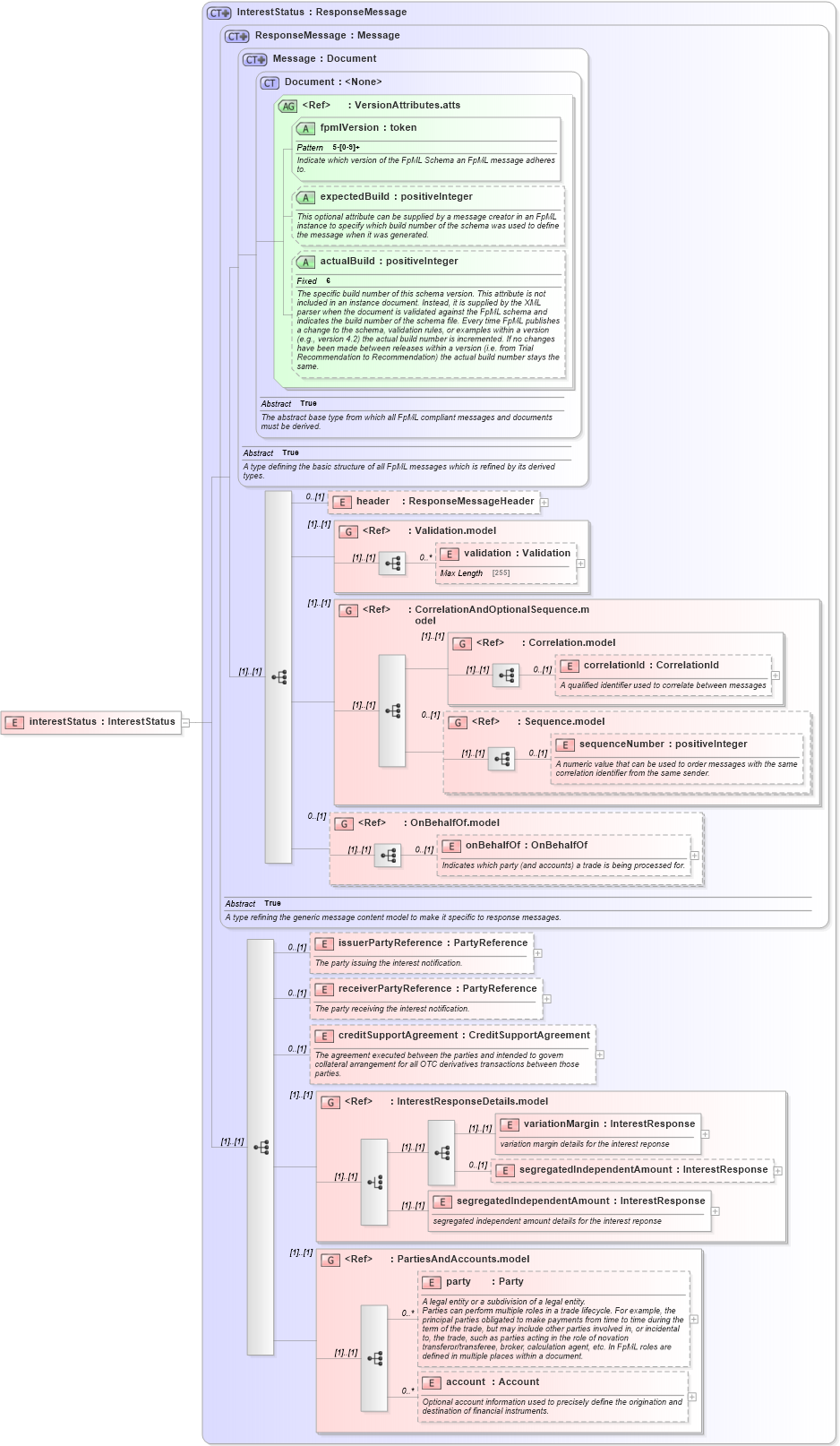Click the G icon of CorrelationAndOptionalSequence.model

click(x=347, y=610)
